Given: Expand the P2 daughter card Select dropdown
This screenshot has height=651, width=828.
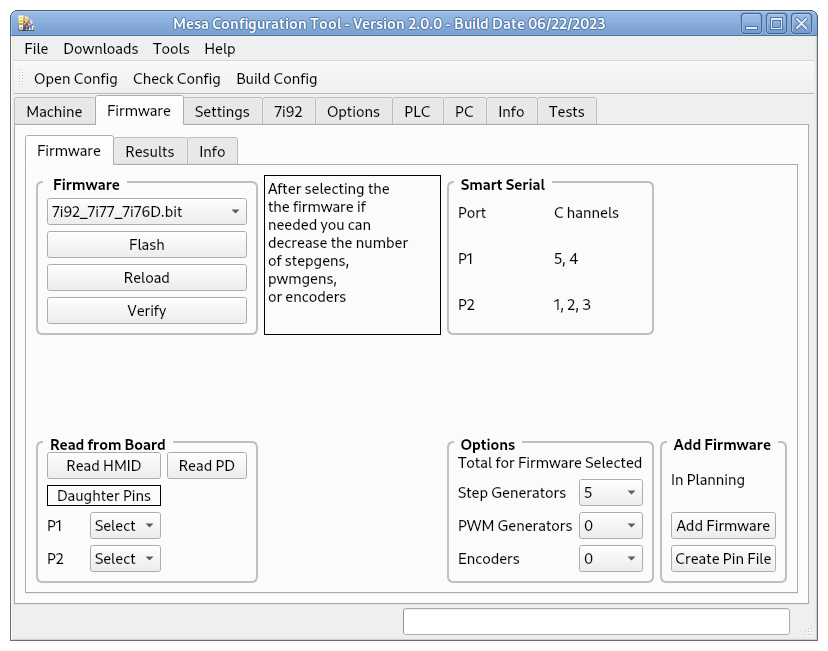Looking at the screenshot, I should coord(125,559).
